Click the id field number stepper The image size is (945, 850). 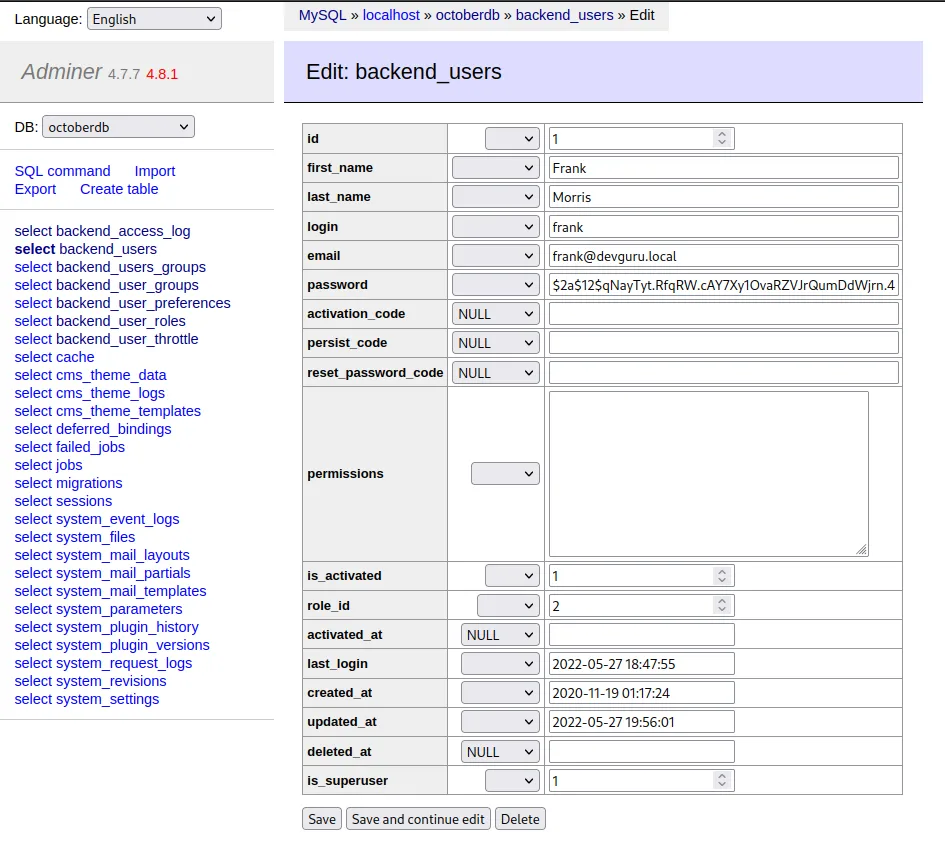[x=722, y=138]
